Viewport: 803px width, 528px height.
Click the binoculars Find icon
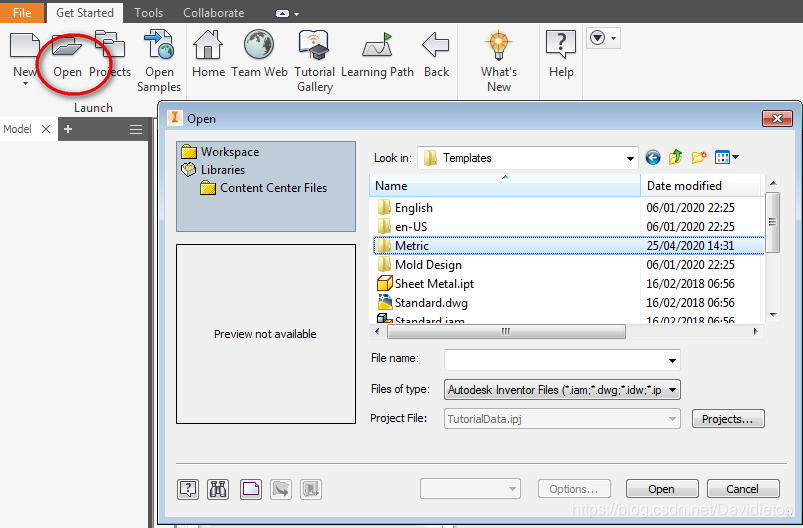click(218, 489)
